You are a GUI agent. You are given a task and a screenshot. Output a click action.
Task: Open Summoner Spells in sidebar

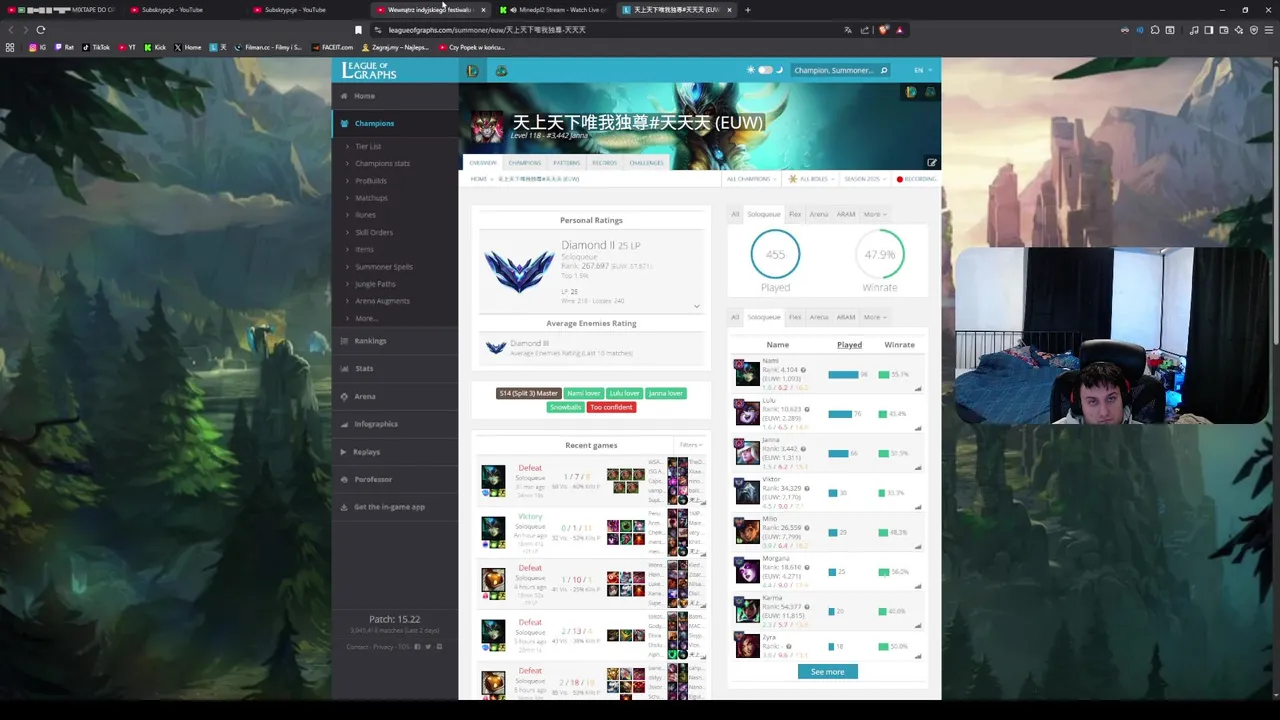pyautogui.click(x=384, y=267)
